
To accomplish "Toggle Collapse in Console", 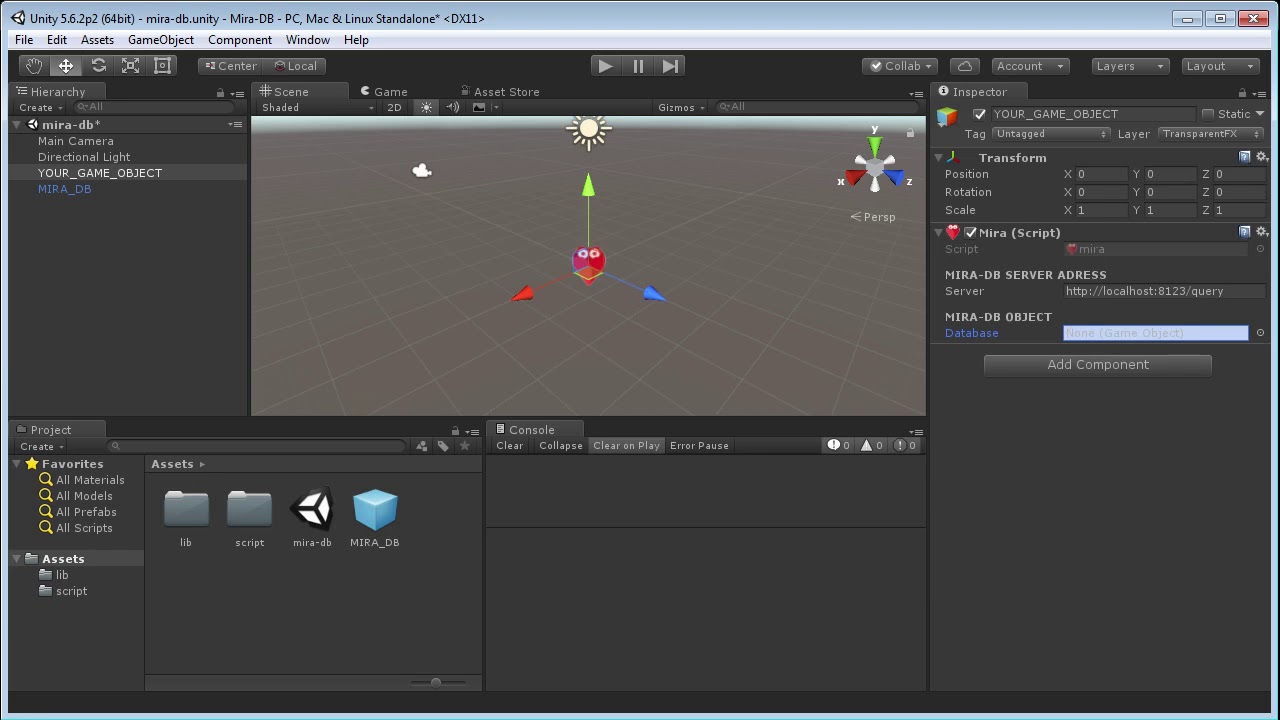I will click(560, 445).
